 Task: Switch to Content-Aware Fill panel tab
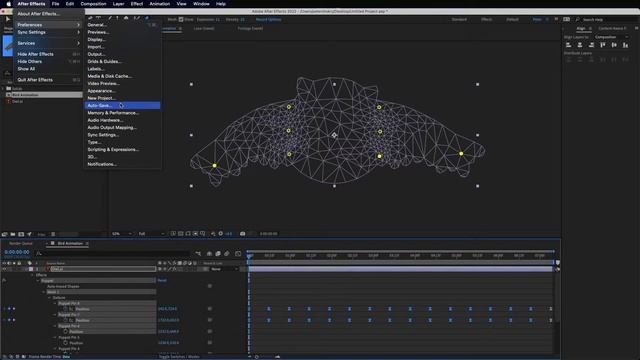click(612, 29)
